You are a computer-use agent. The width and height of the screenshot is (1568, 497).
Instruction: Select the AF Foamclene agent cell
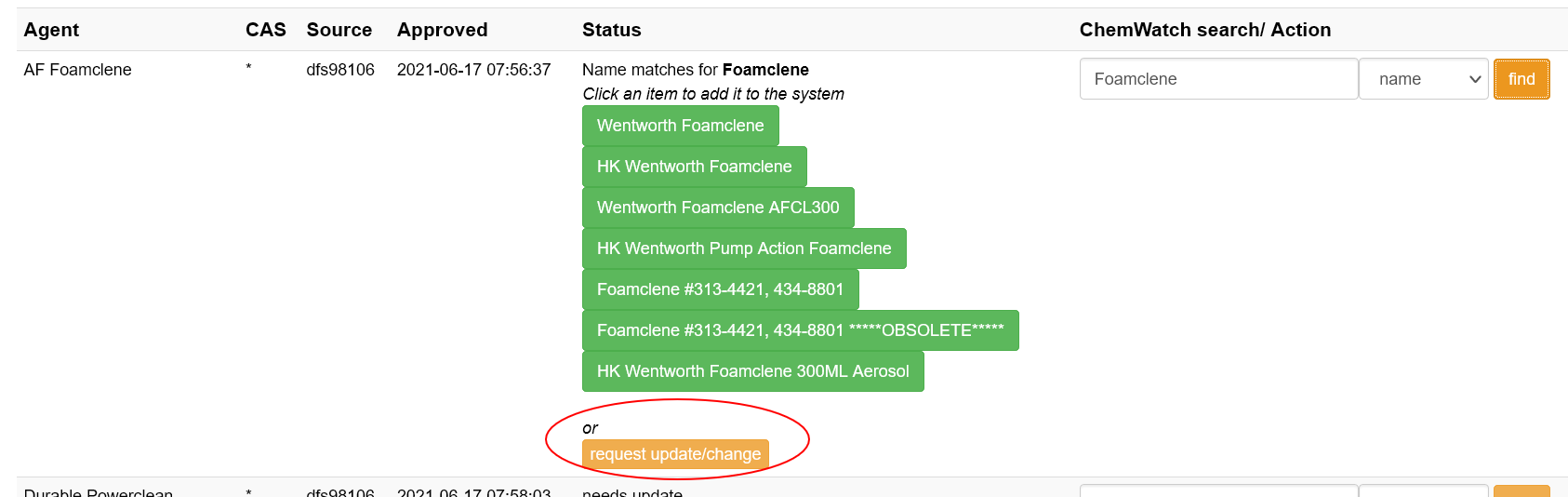[x=77, y=70]
